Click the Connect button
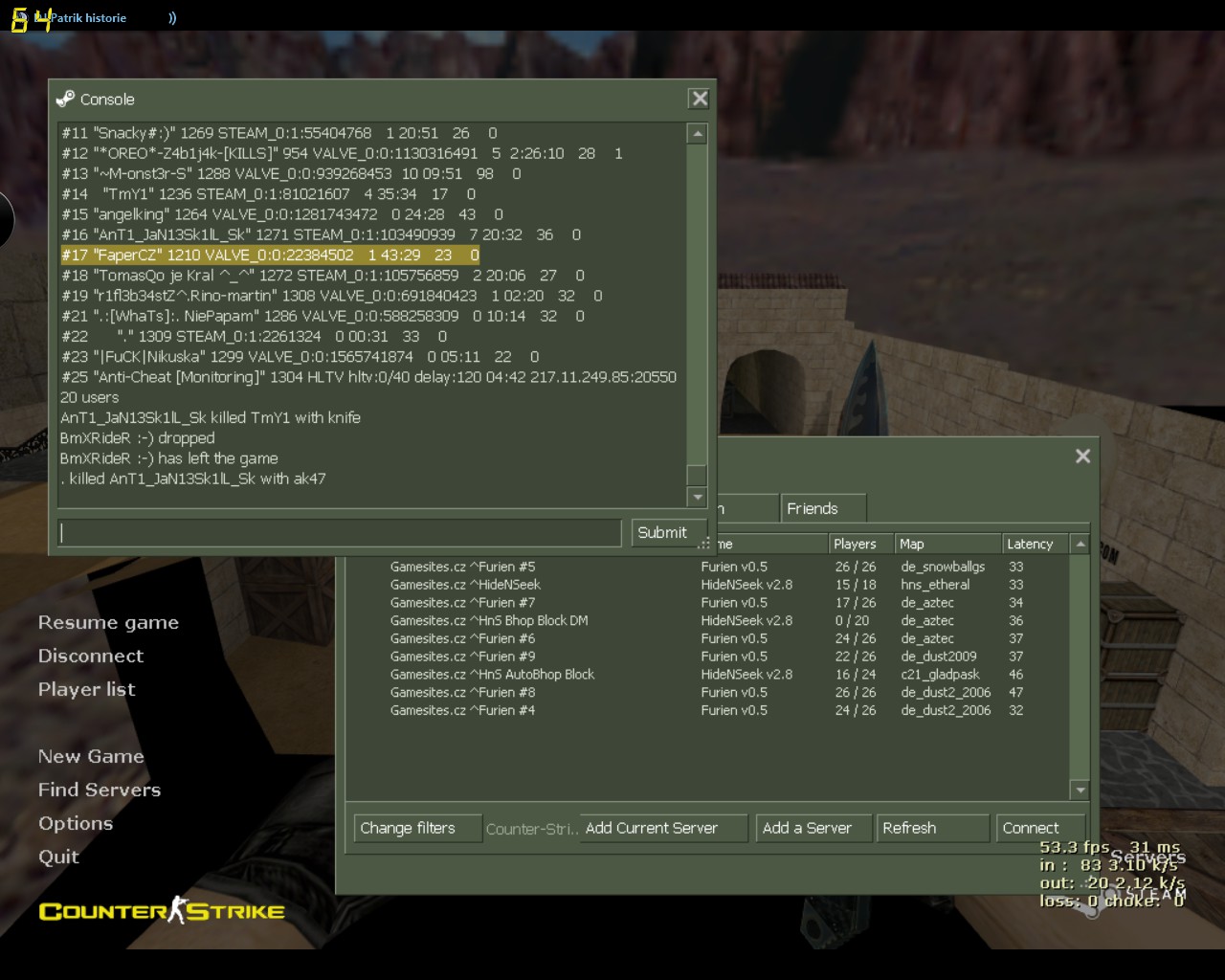 point(1038,828)
